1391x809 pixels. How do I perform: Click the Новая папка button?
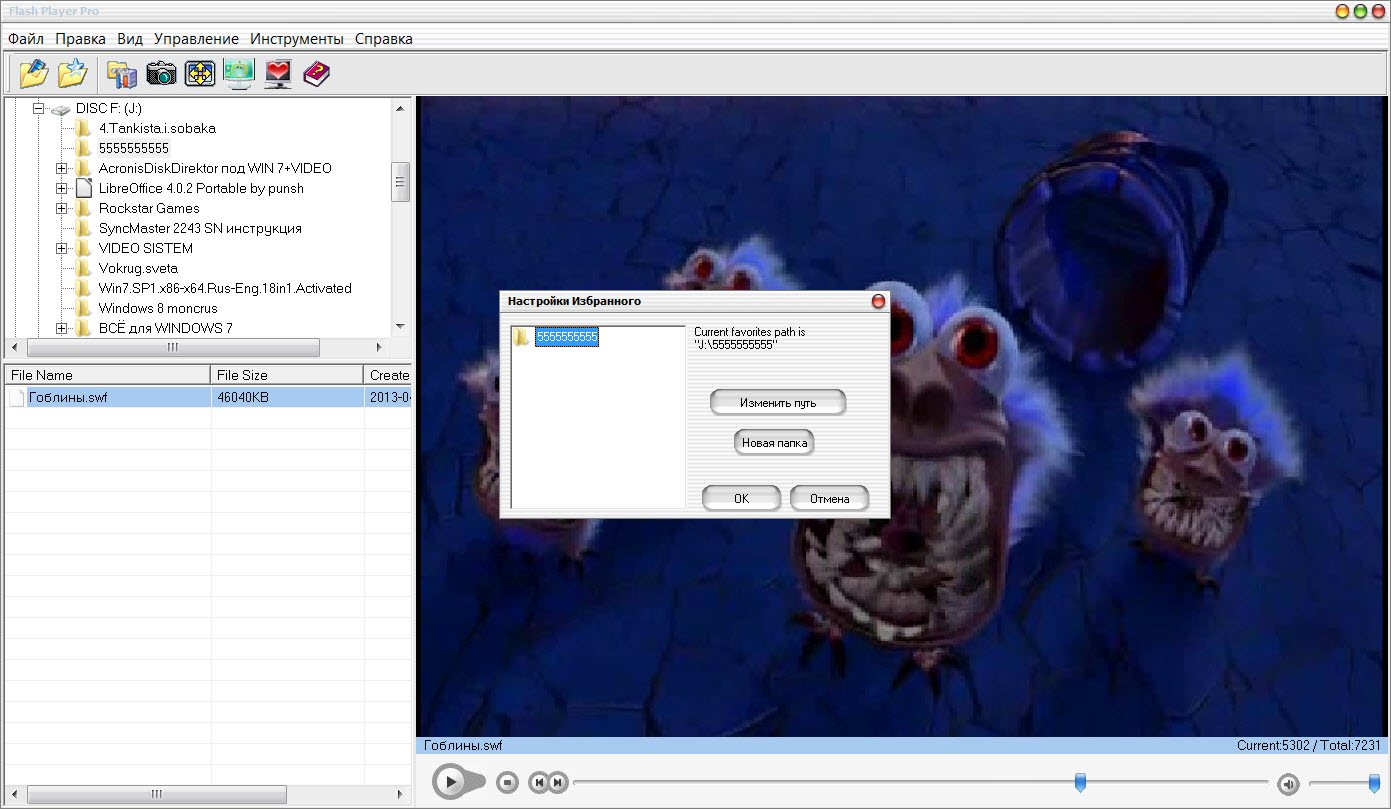tap(774, 442)
